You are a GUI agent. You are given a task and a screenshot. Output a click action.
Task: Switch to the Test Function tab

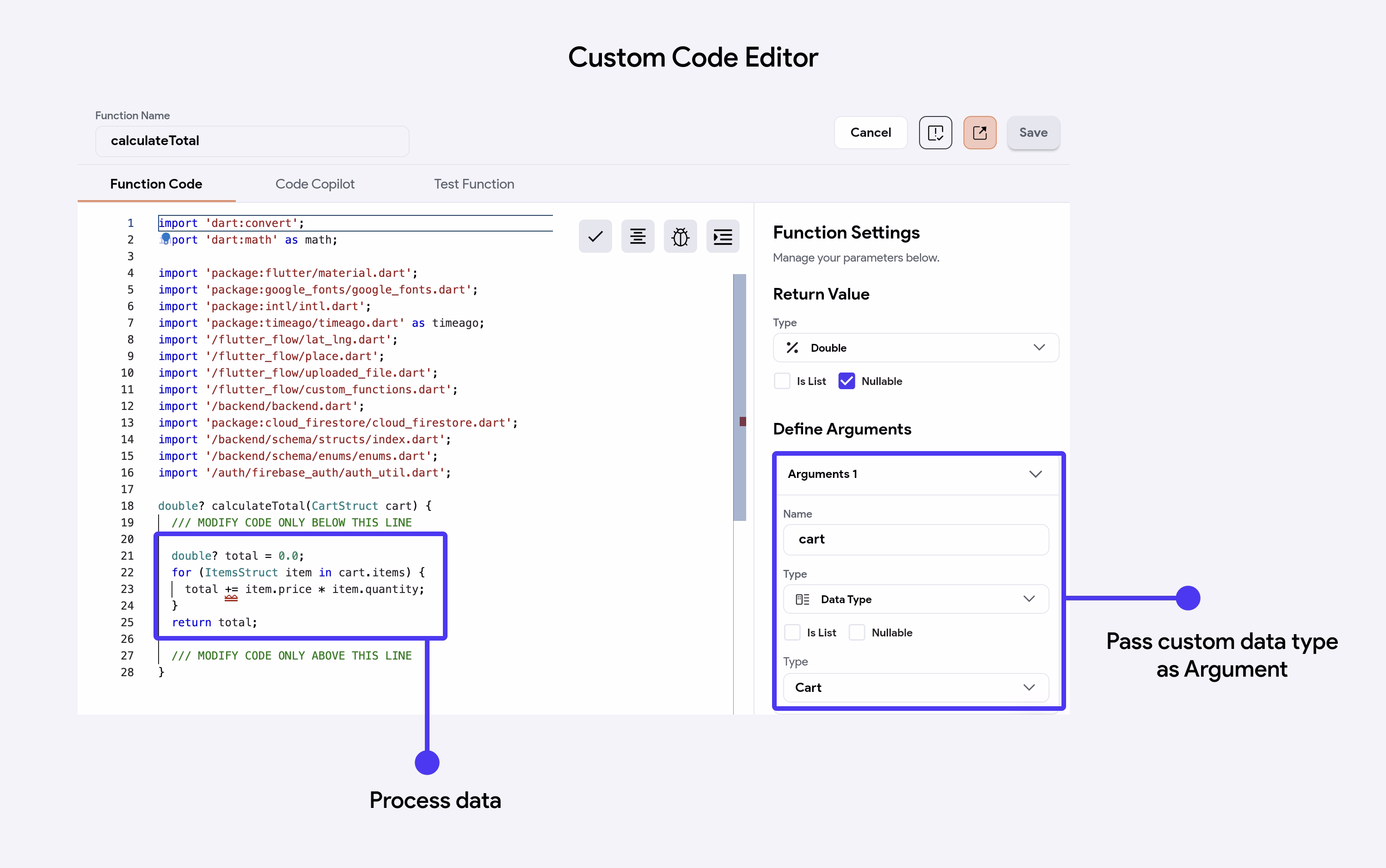(x=474, y=184)
